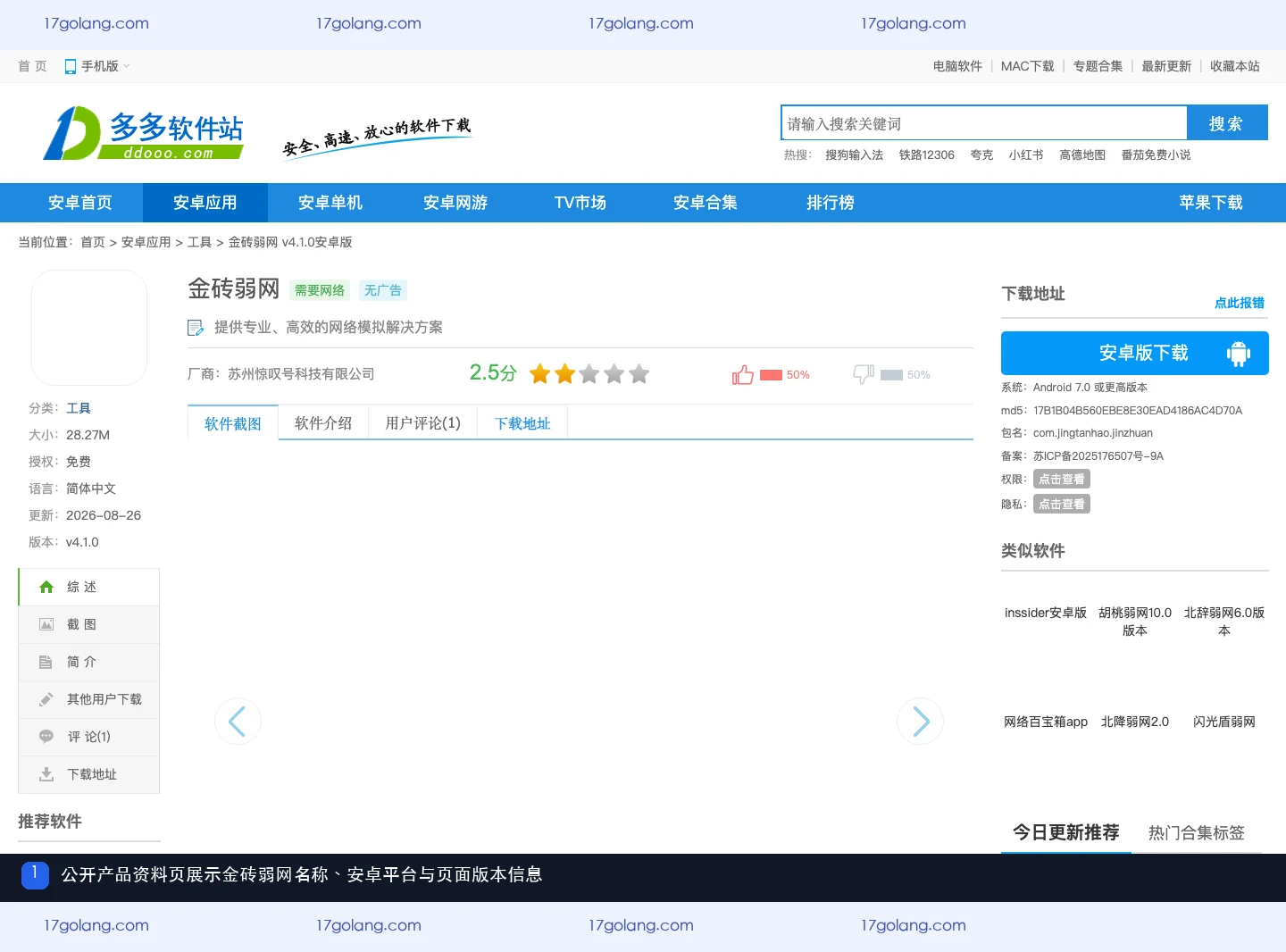Click the speech bubble icon beside 评论
The width and height of the screenshot is (1286, 952).
46,737
